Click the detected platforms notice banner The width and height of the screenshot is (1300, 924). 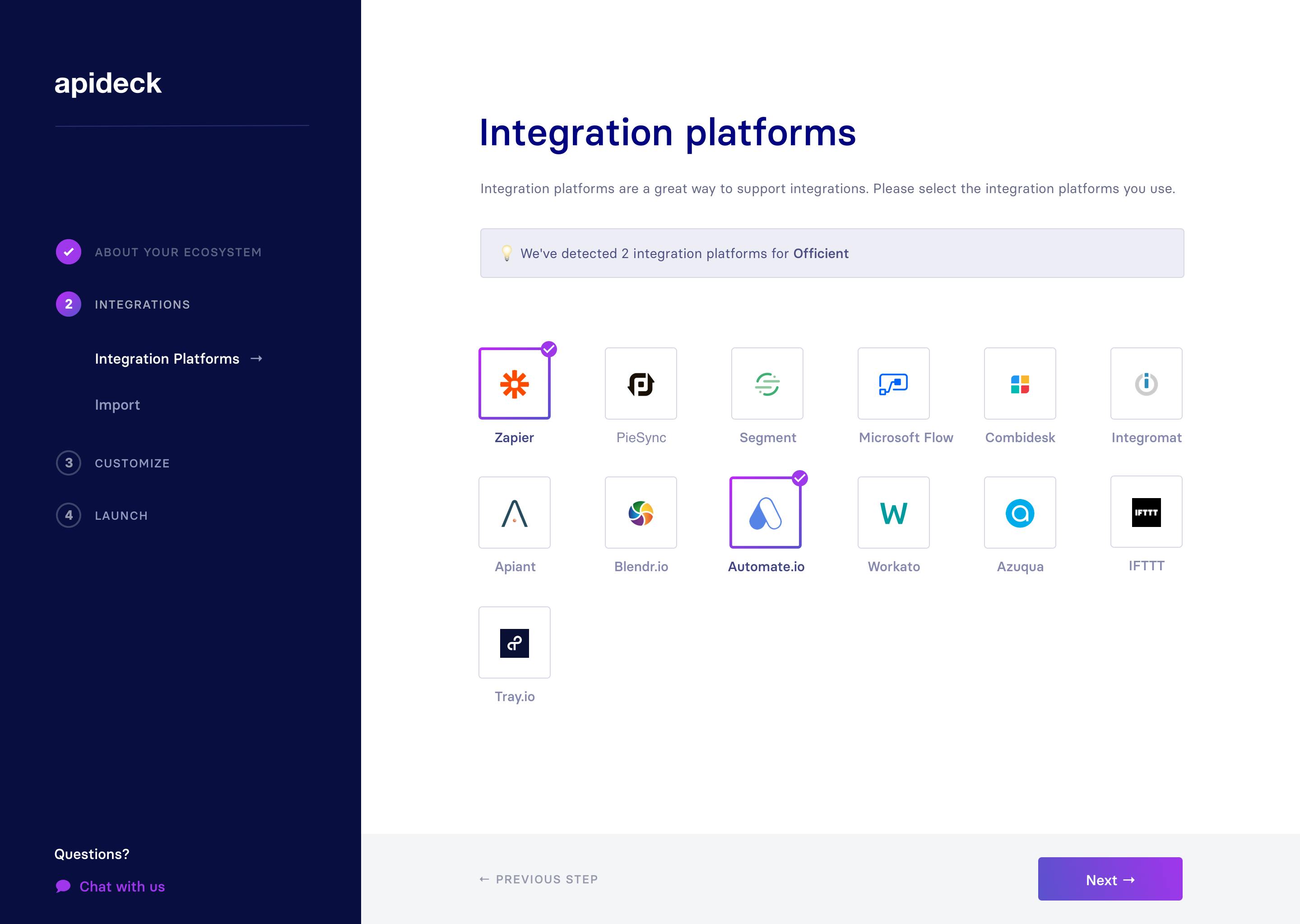coord(832,253)
